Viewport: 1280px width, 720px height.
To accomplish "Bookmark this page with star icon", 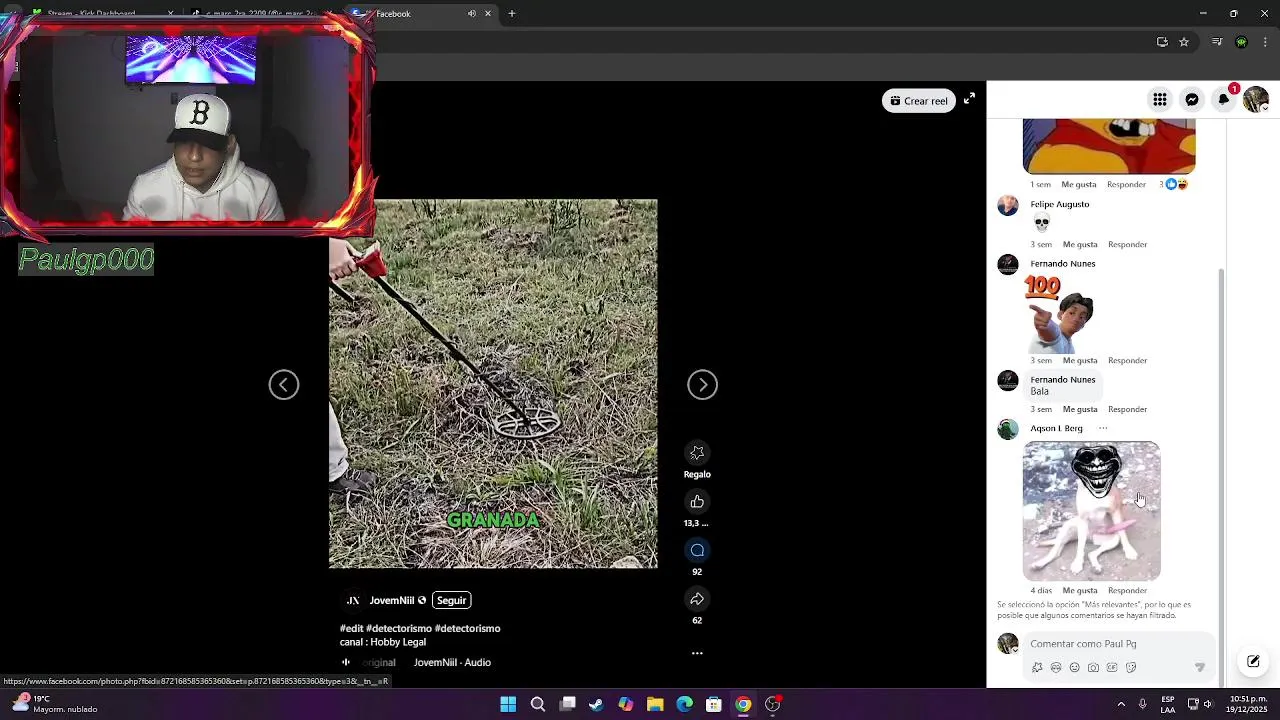I will [1184, 42].
